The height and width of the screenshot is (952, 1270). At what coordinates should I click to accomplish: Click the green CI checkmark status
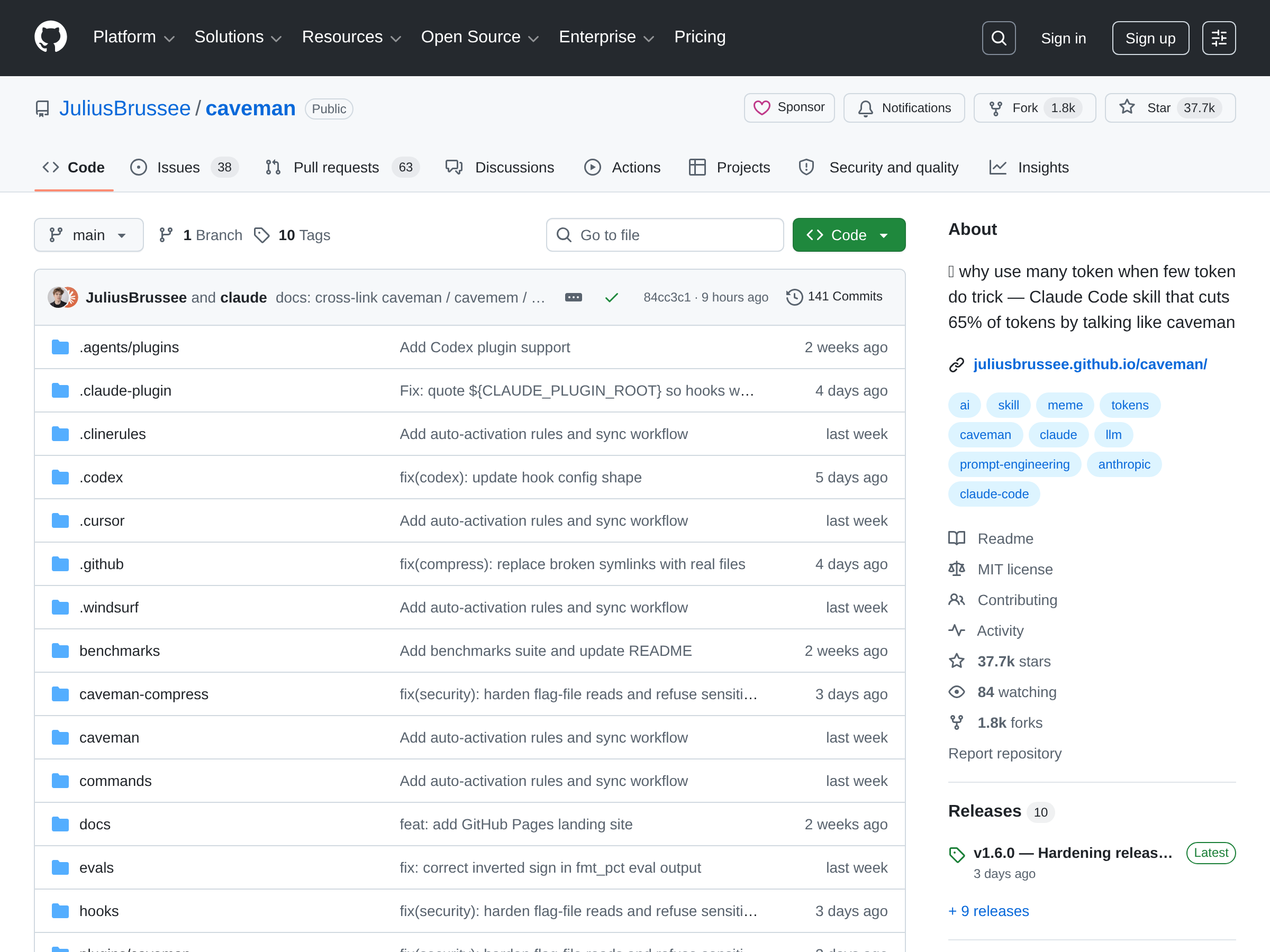tap(612, 297)
